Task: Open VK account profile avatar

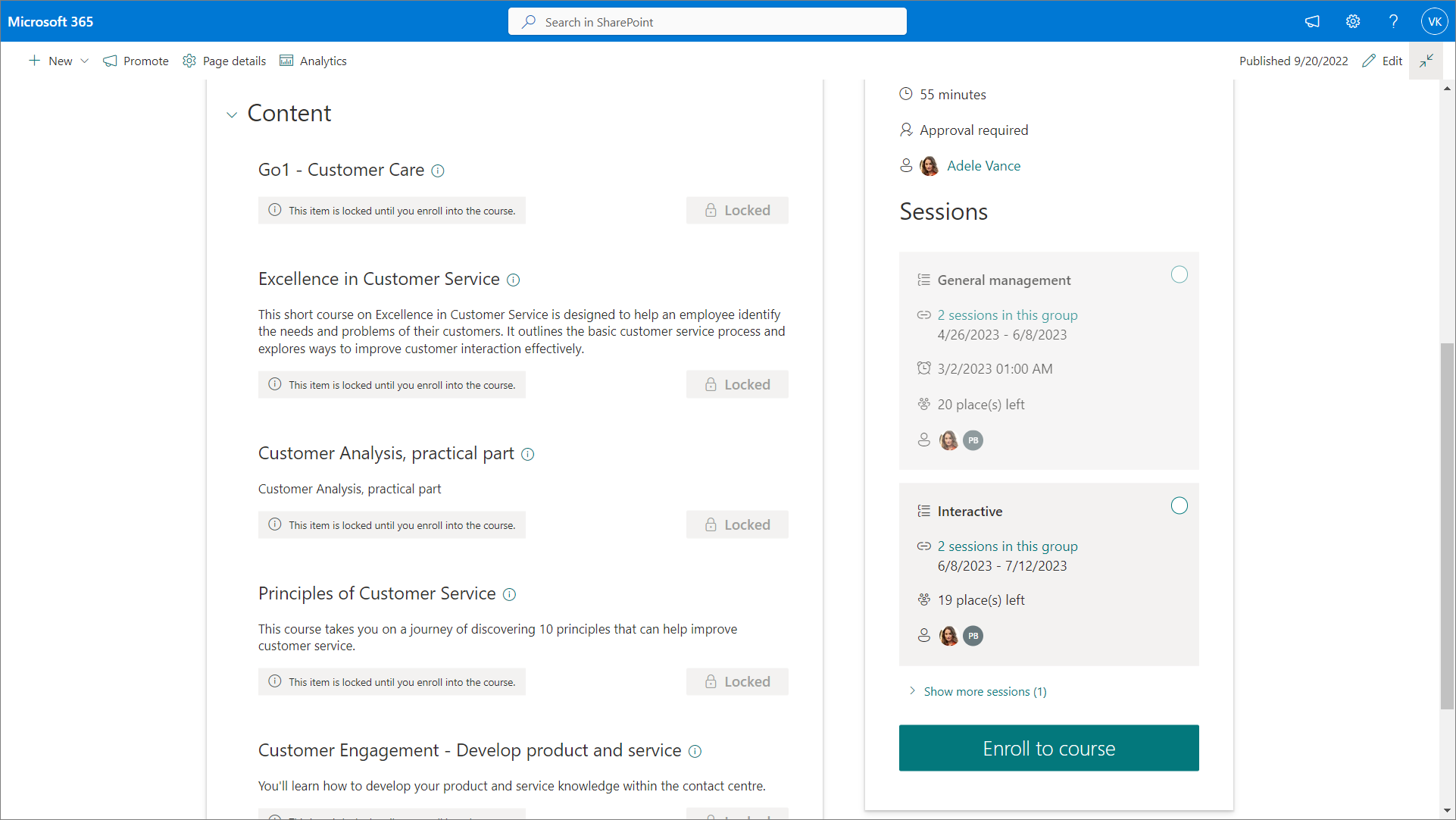Action: point(1434,22)
